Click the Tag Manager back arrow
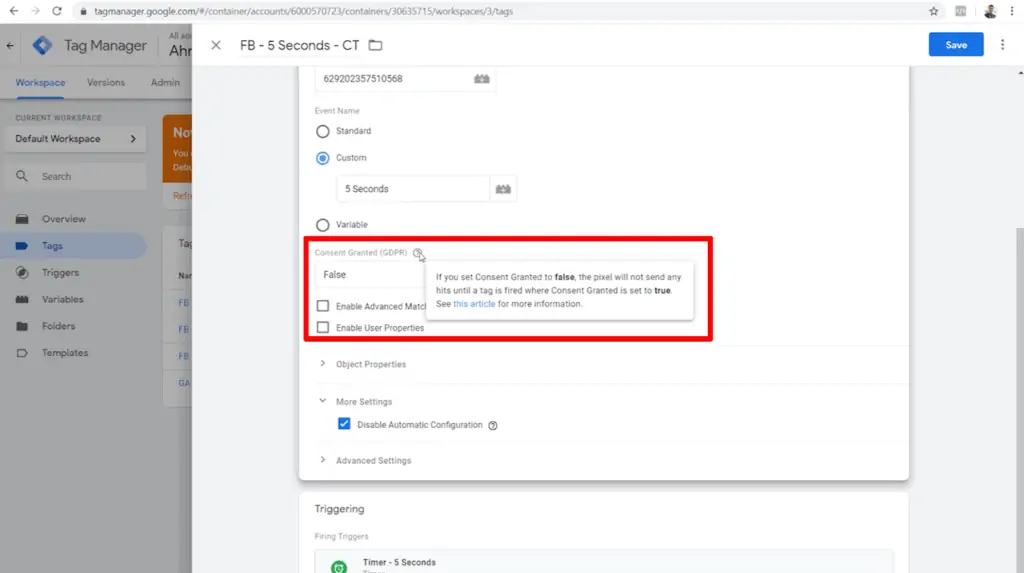Viewport: 1024px width, 573px height. (10, 45)
